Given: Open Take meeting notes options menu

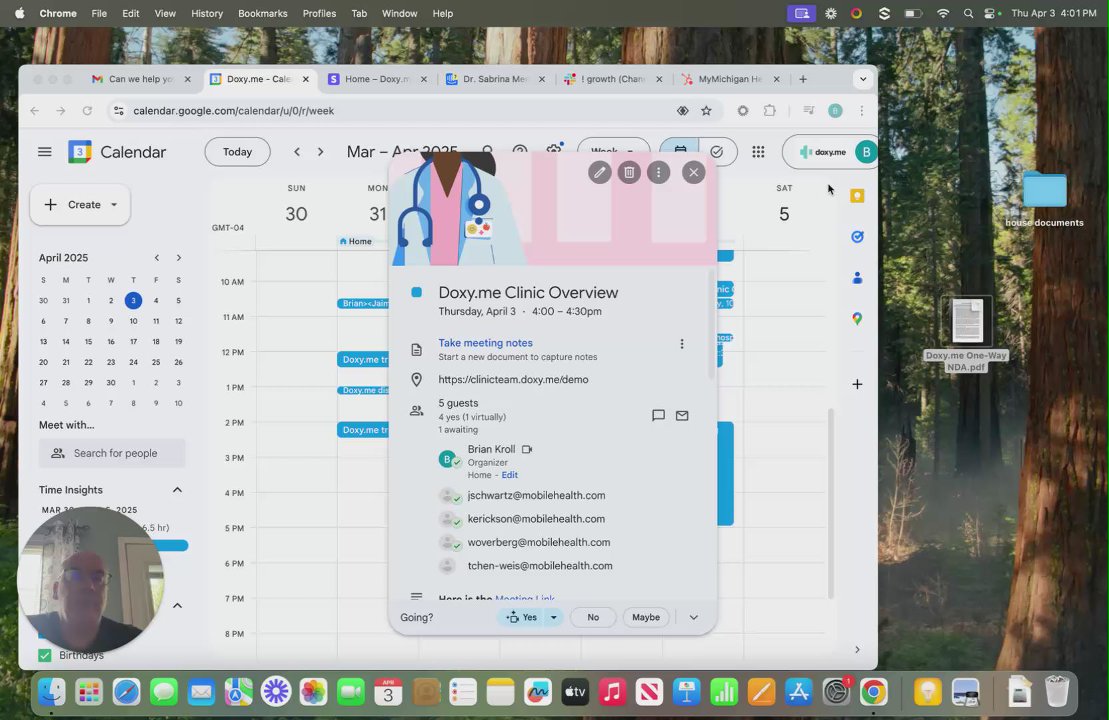Looking at the screenshot, I should click(682, 344).
